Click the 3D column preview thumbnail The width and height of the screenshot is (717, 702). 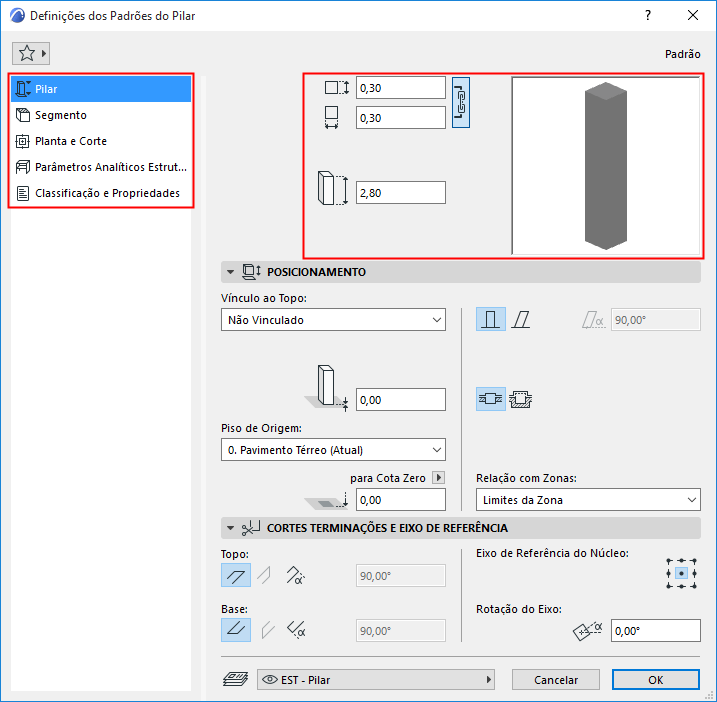point(605,166)
